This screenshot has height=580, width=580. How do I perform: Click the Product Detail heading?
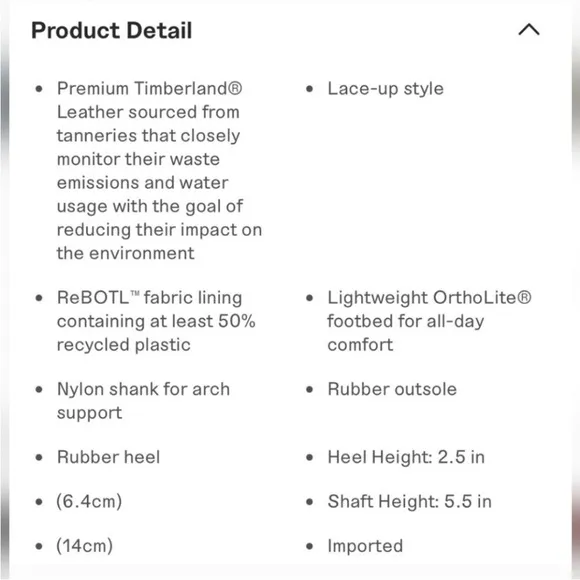(112, 30)
